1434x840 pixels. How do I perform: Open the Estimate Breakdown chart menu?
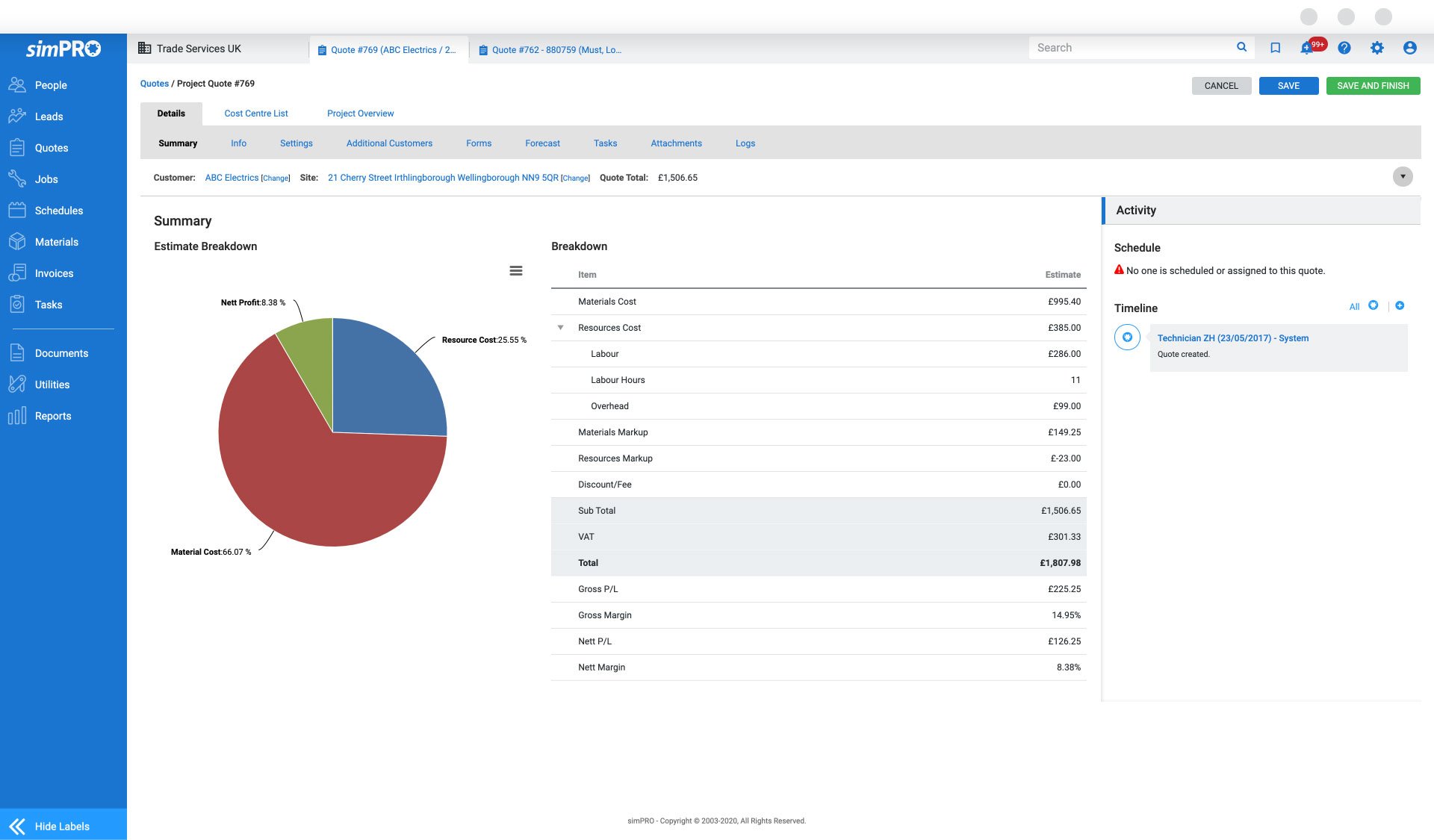click(x=516, y=270)
